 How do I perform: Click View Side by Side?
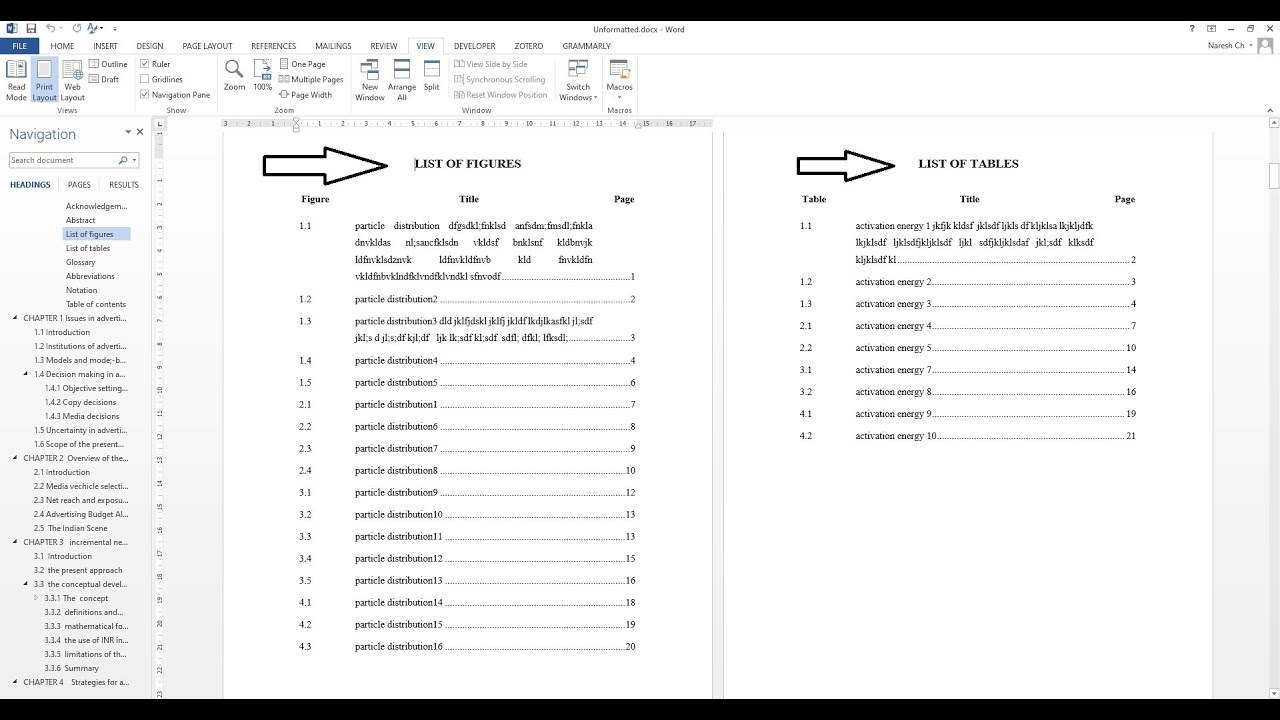[x=491, y=64]
